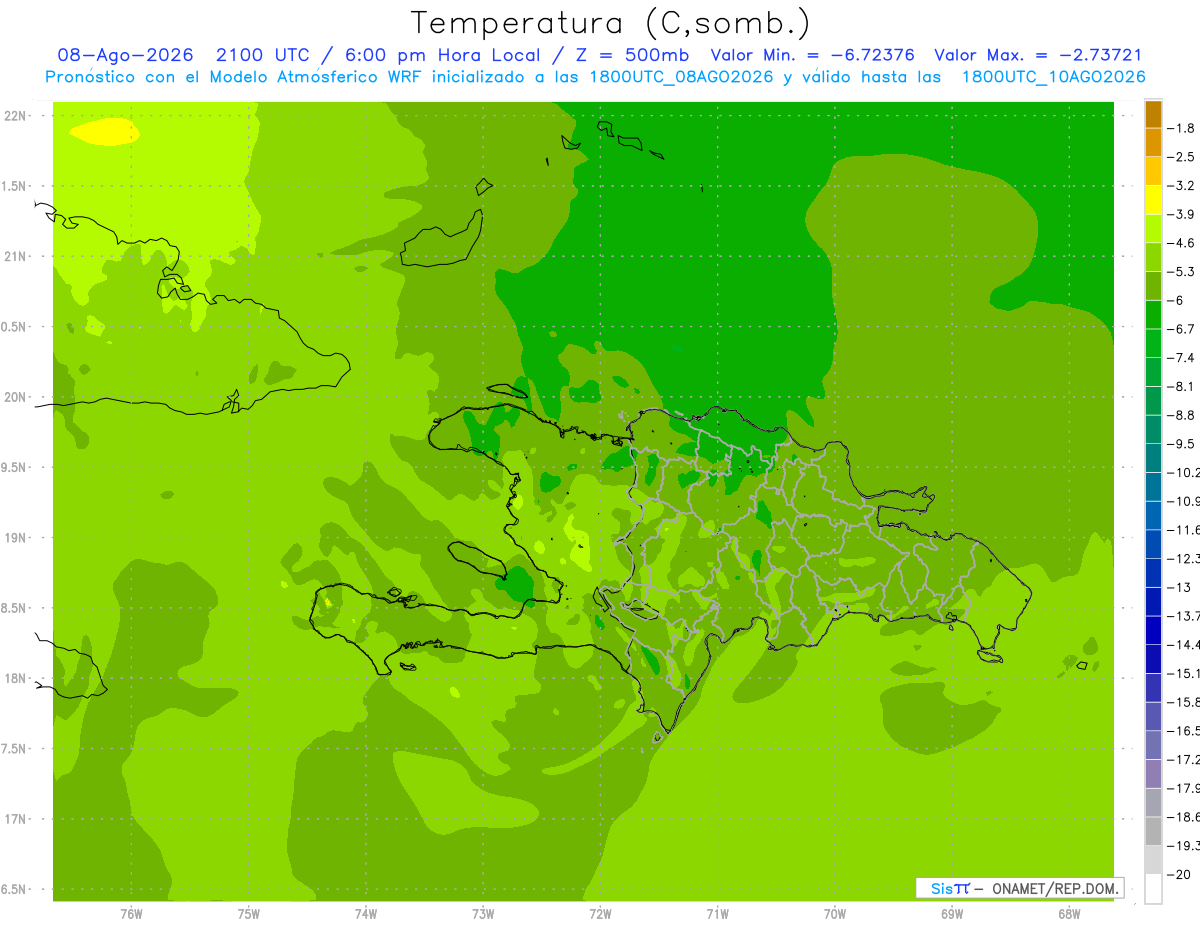This screenshot has height=927, width=1200.
Task: Pick the green swatch between -6.7 and -6
Action: click(x=1153, y=315)
